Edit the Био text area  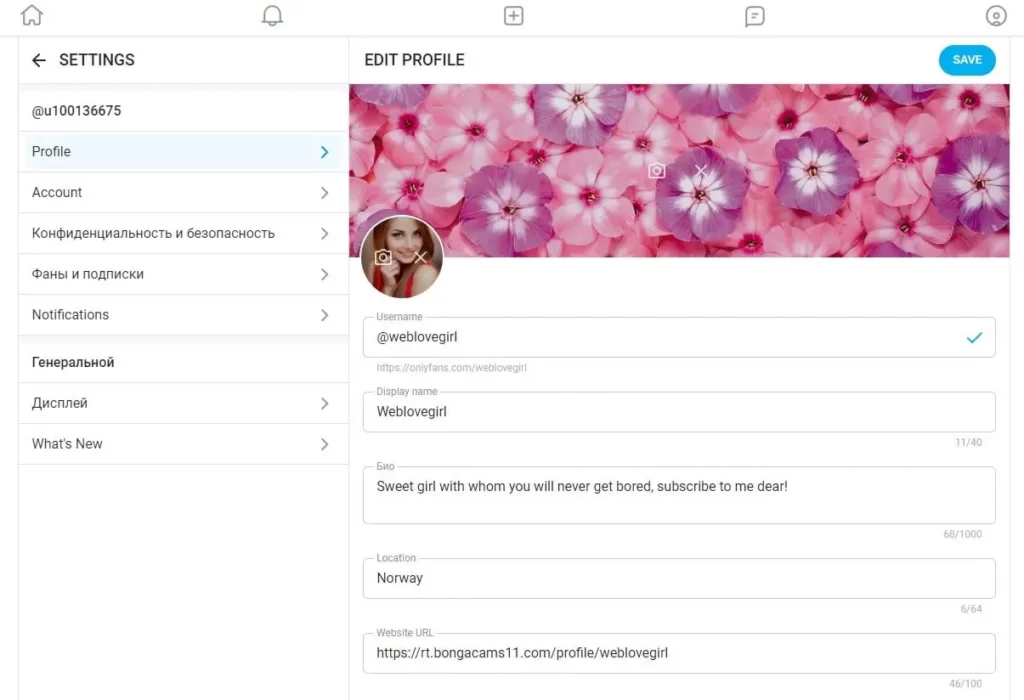coord(679,495)
